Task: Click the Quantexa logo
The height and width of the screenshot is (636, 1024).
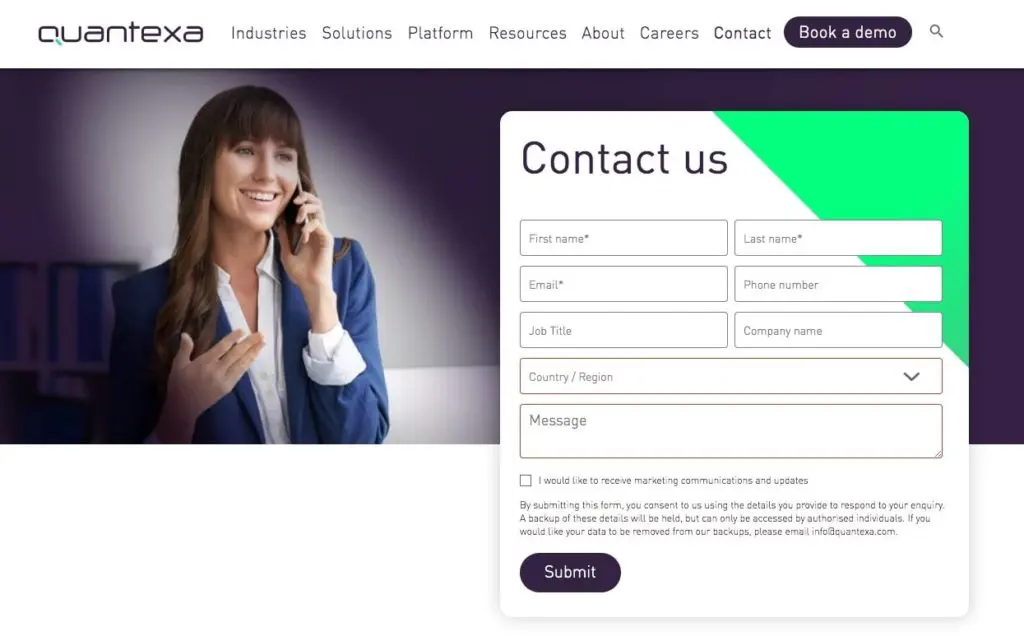Action: click(x=121, y=33)
